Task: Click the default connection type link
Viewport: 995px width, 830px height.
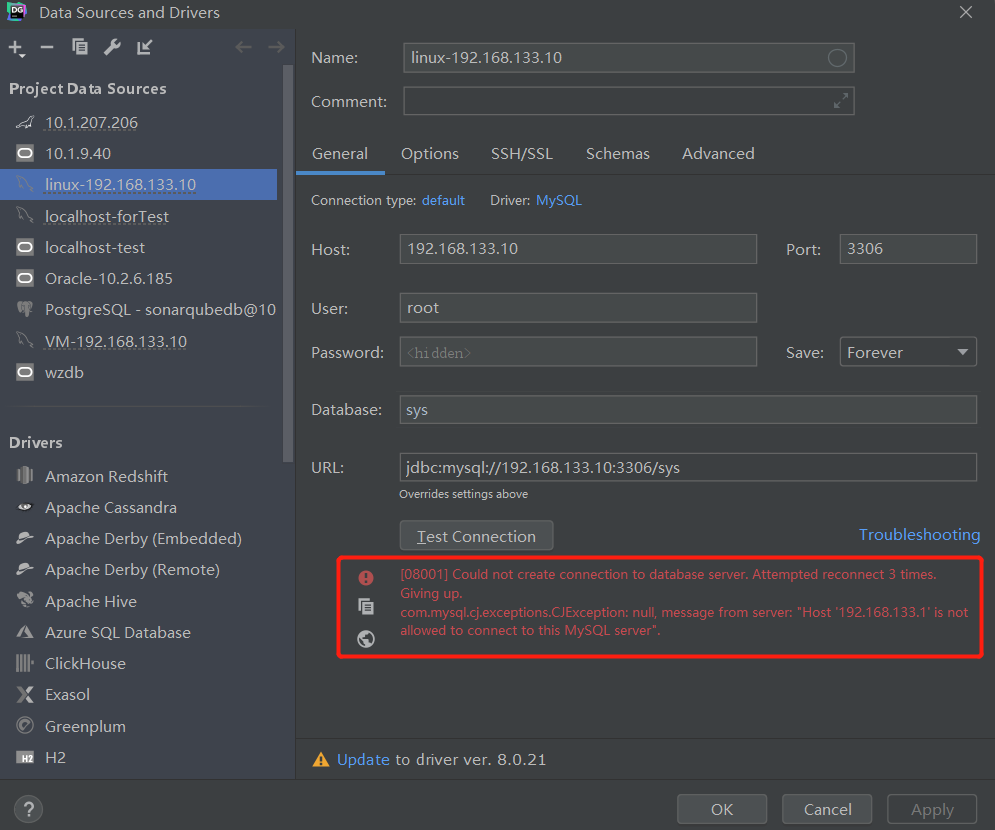Action: pyautogui.click(x=443, y=201)
